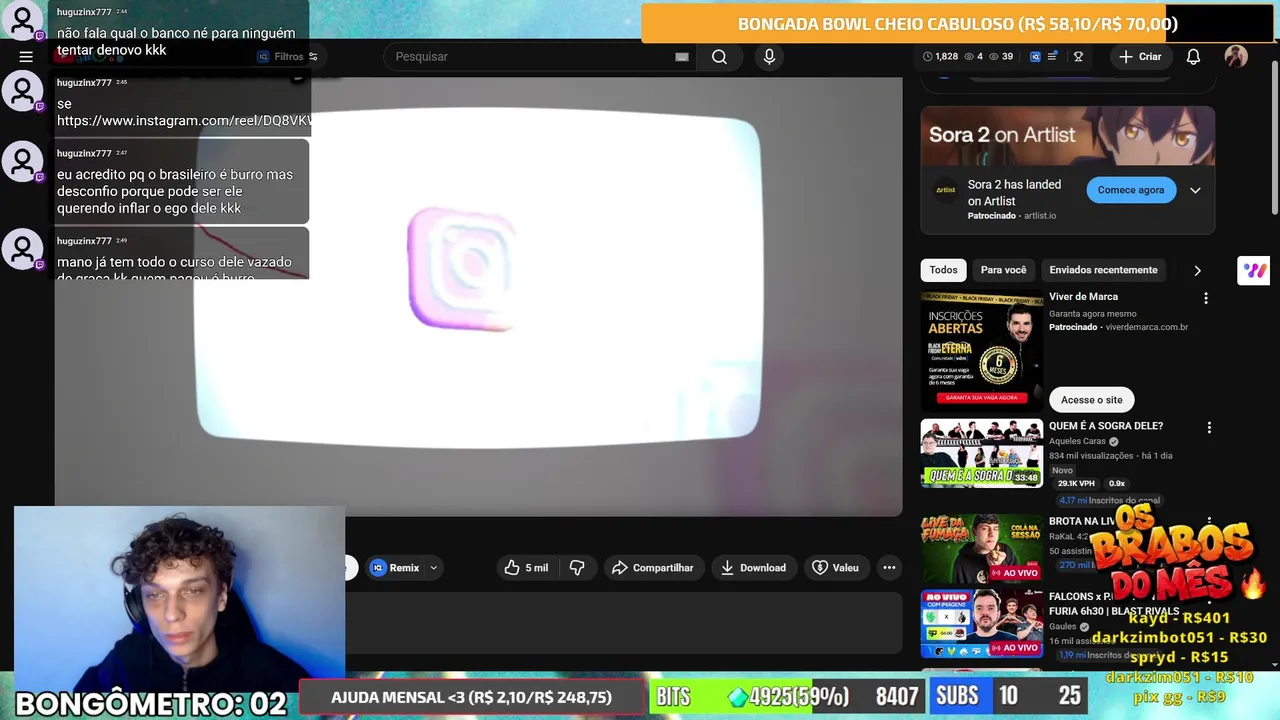Click the search magnifier button
The image size is (1280, 720).
tap(719, 57)
